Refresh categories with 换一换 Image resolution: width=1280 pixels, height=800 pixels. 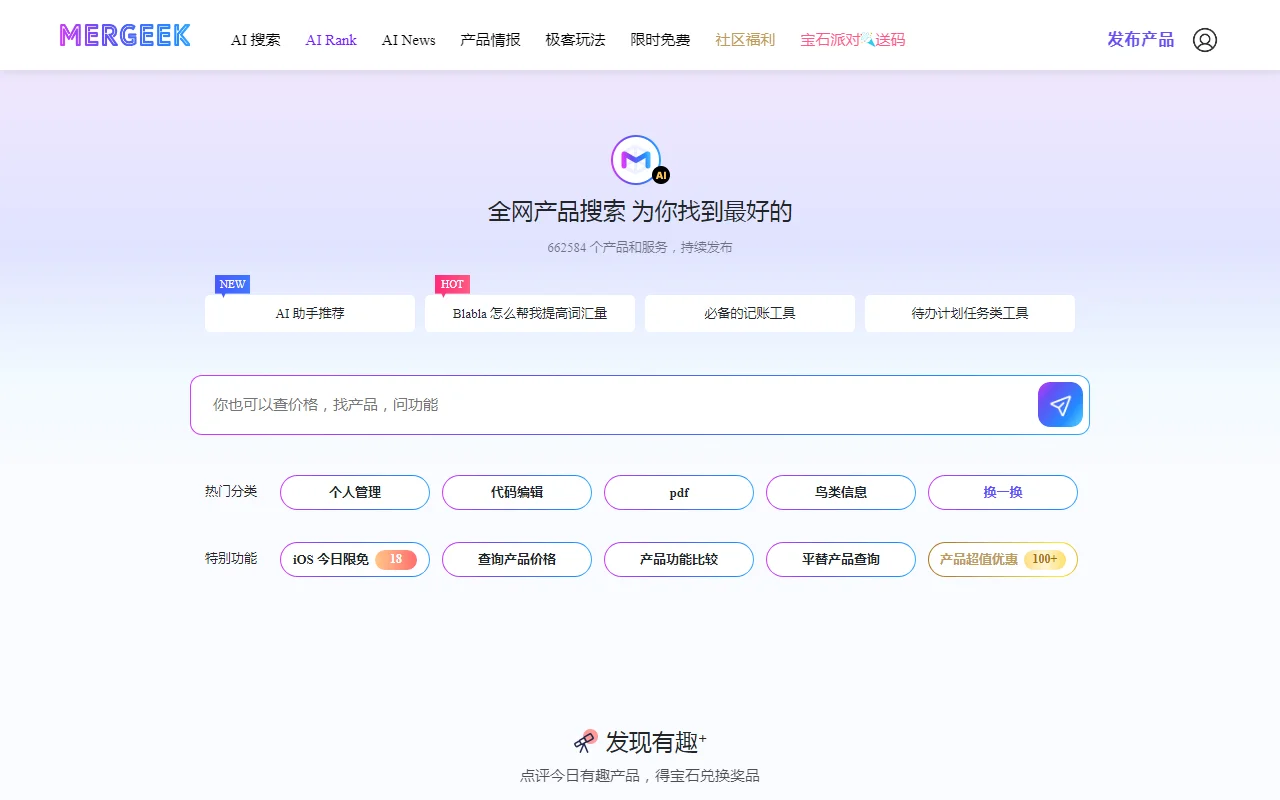click(x=1003, y=492)
